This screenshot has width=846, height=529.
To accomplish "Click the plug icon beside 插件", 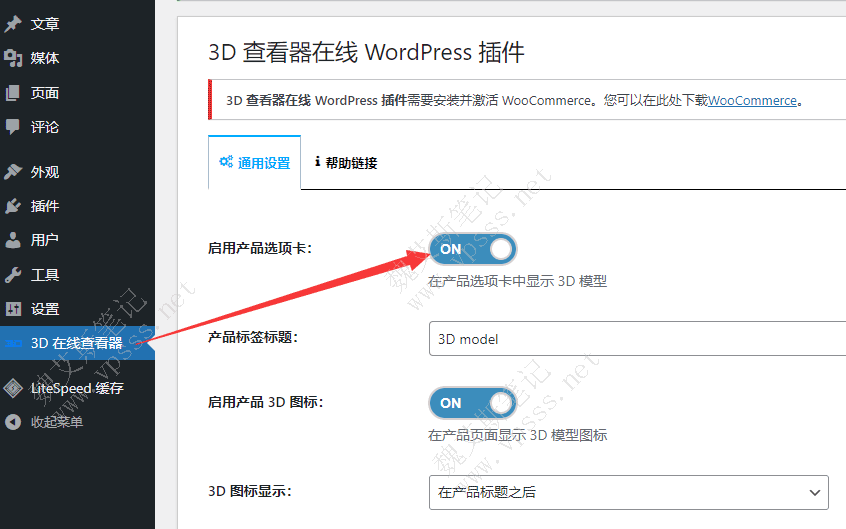I will [13, 206].
